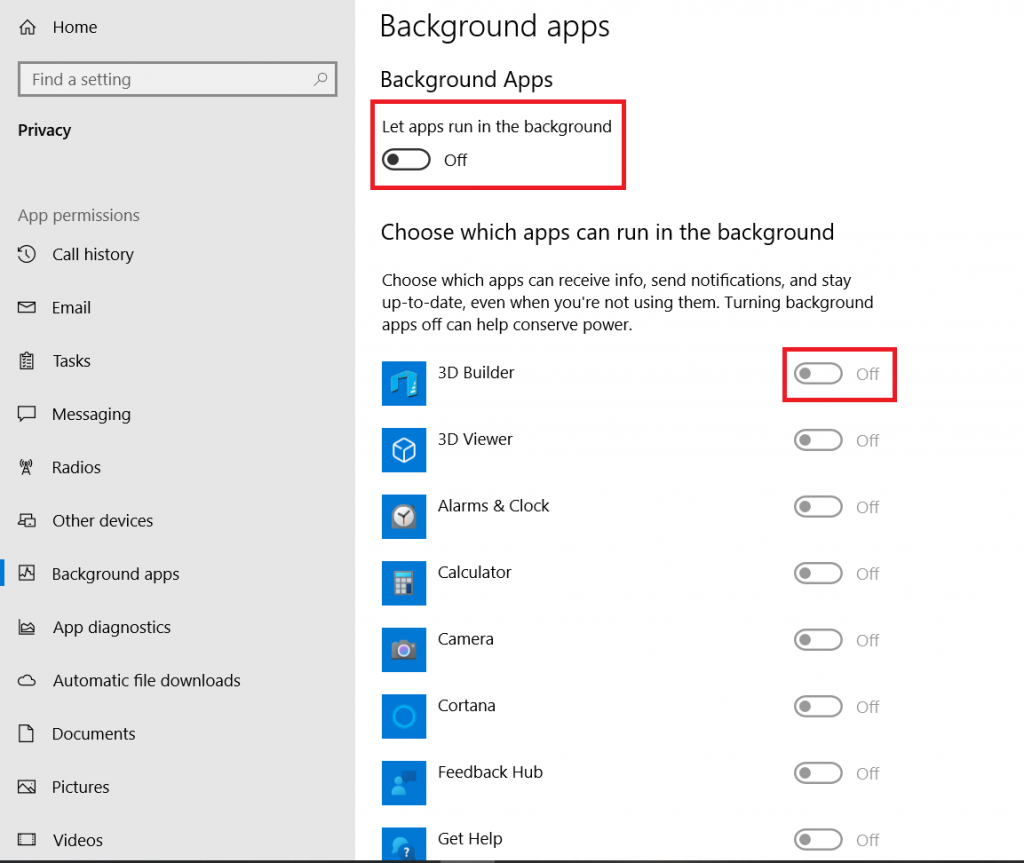The height and width of the screenshot is (863, 1024).
Task: Open Other devices settings
Action: (x=27, y=520)
